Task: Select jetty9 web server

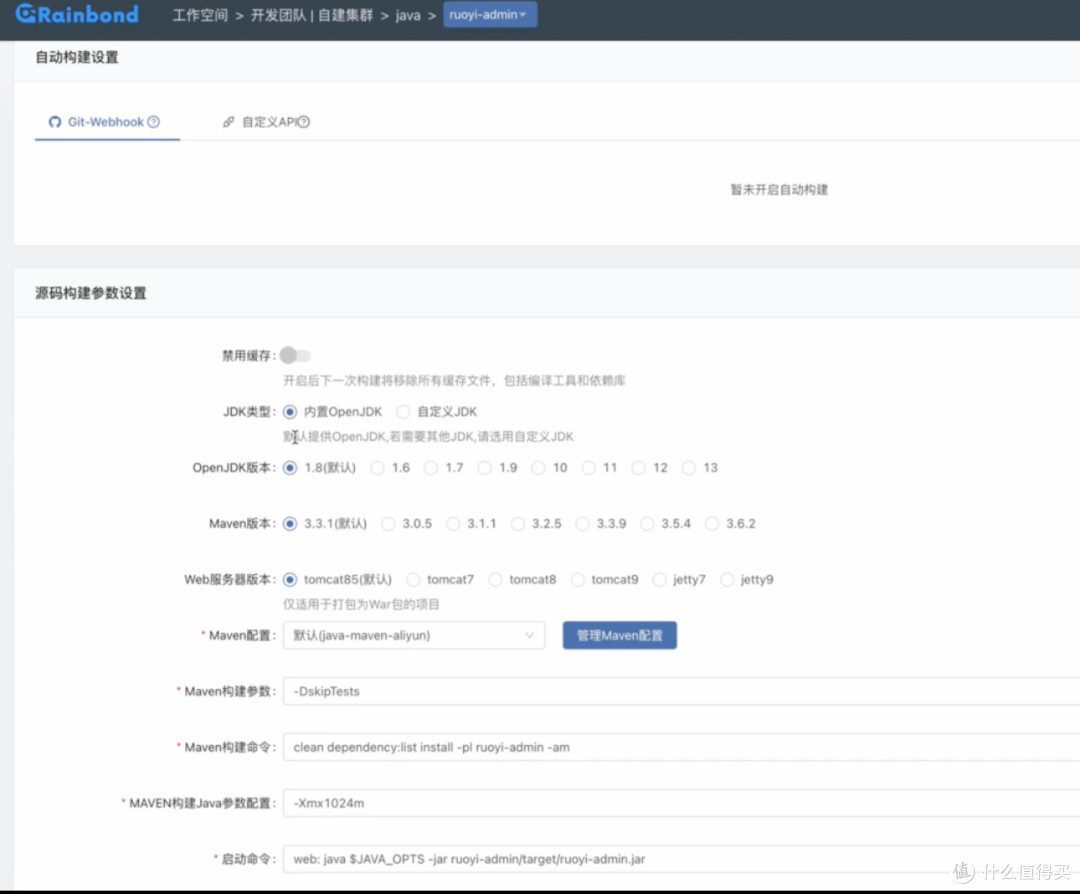Action: point(727,579)
